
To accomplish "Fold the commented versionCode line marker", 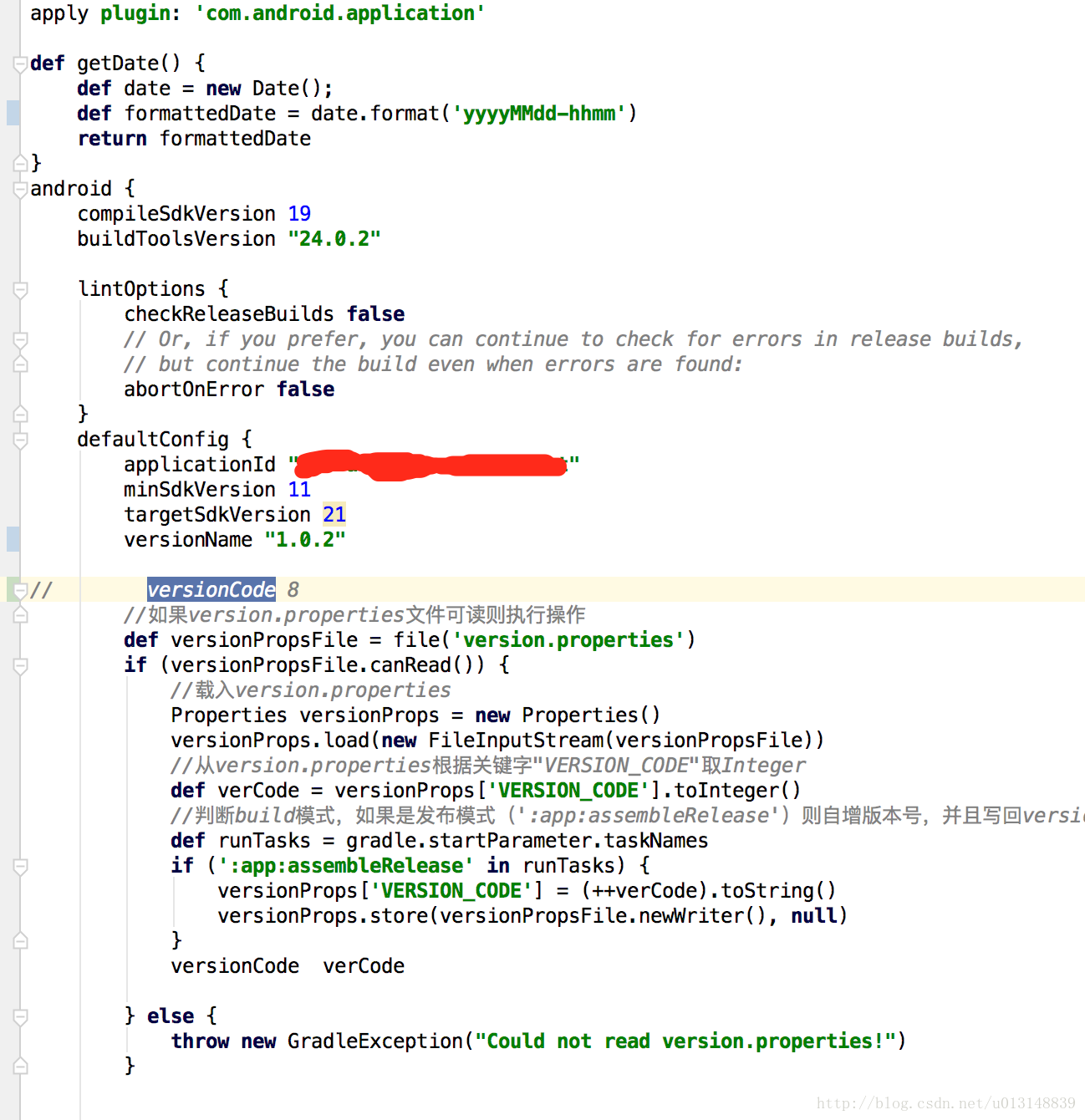I will [x=20, y=591].
